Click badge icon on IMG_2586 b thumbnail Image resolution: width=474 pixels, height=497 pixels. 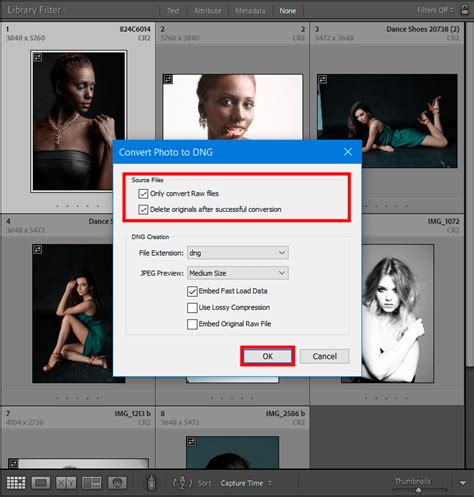coord(192,442)
